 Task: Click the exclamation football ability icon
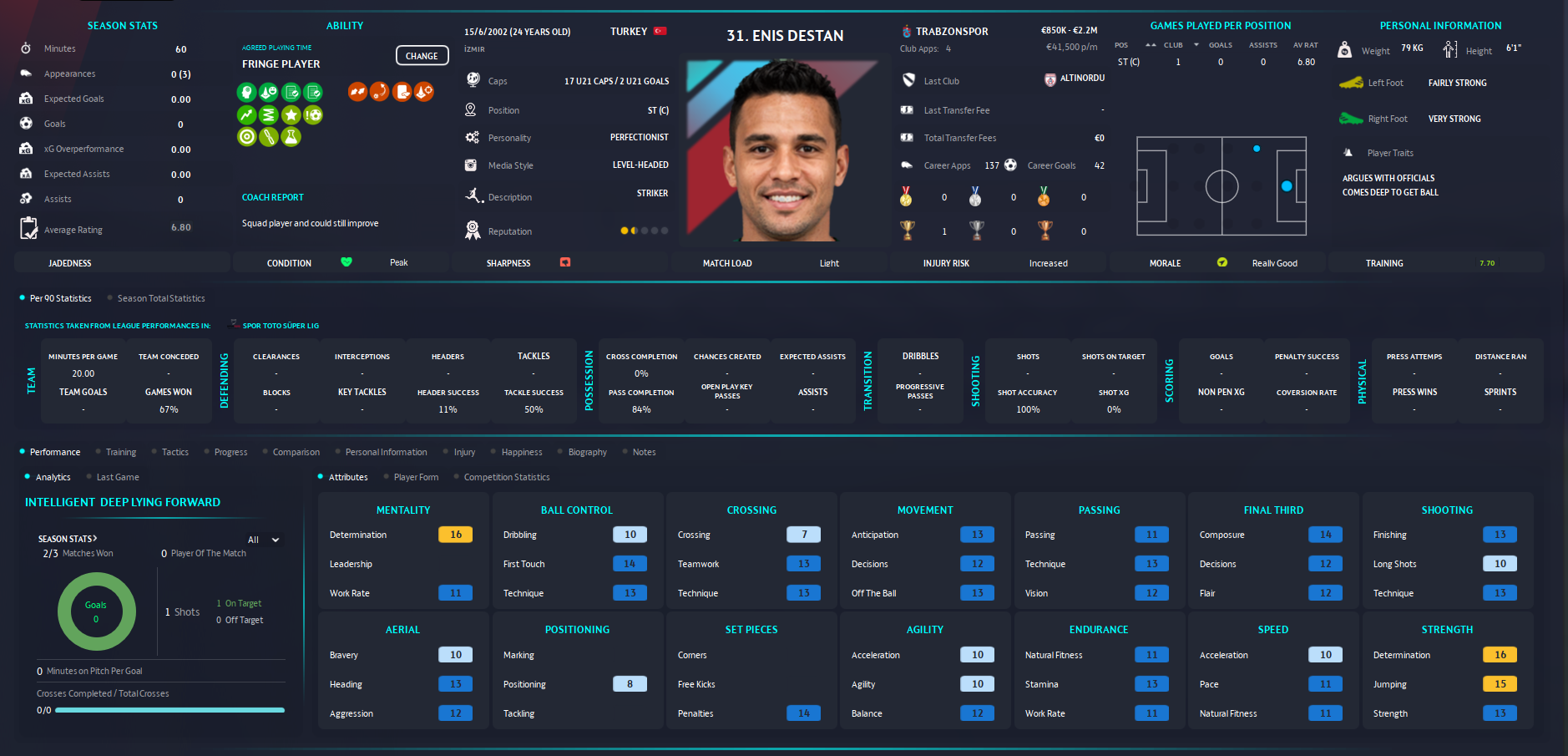pyautogui.click(x=313, y=114)
